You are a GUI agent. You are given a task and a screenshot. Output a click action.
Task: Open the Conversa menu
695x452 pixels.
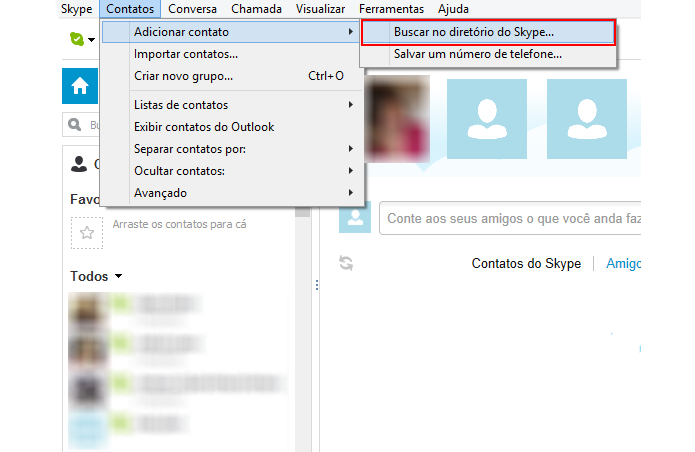coord(192,9)
